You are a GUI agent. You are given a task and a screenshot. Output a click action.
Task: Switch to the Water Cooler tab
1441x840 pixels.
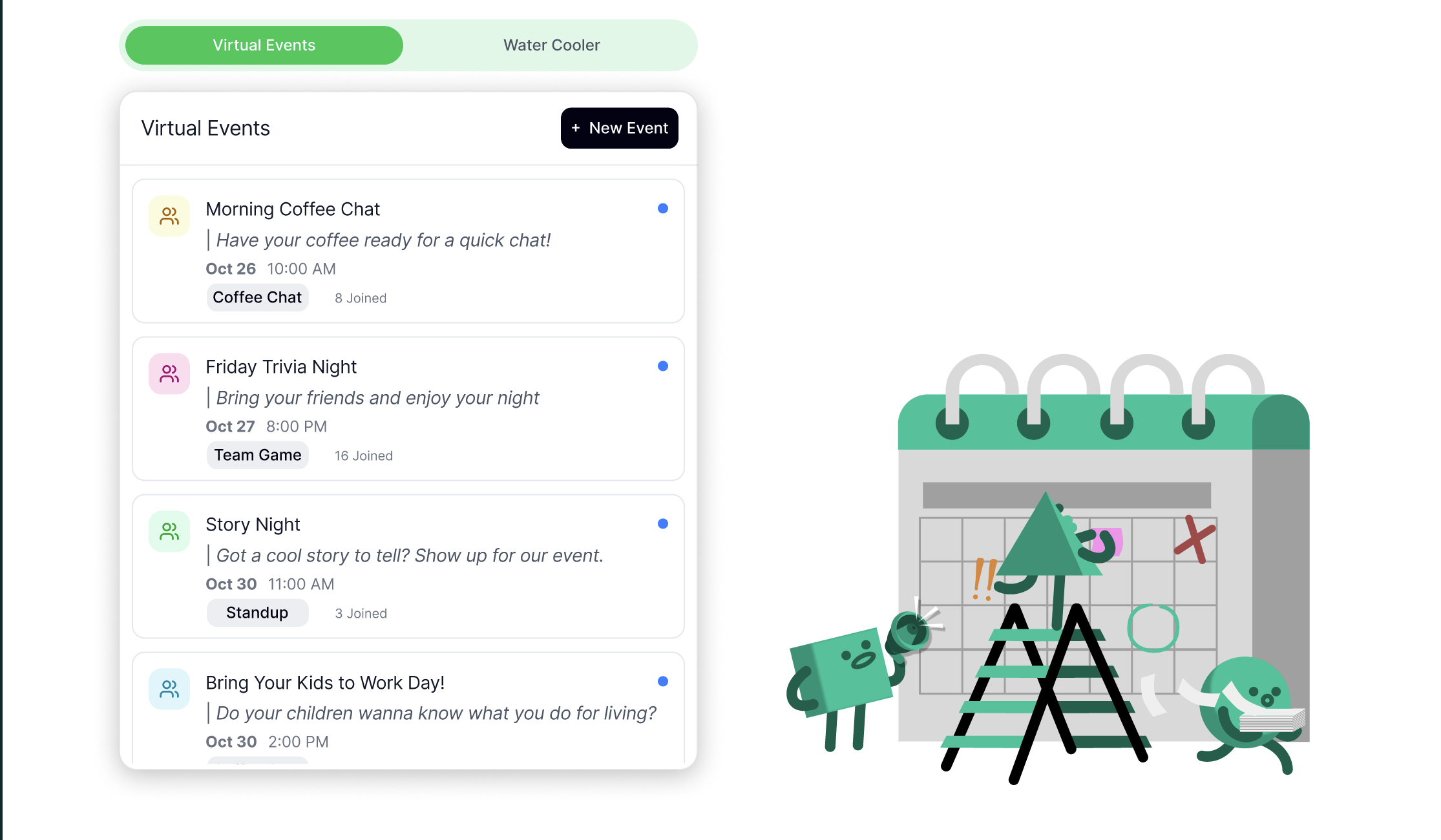pyautogui.click(x=552, y=45)
